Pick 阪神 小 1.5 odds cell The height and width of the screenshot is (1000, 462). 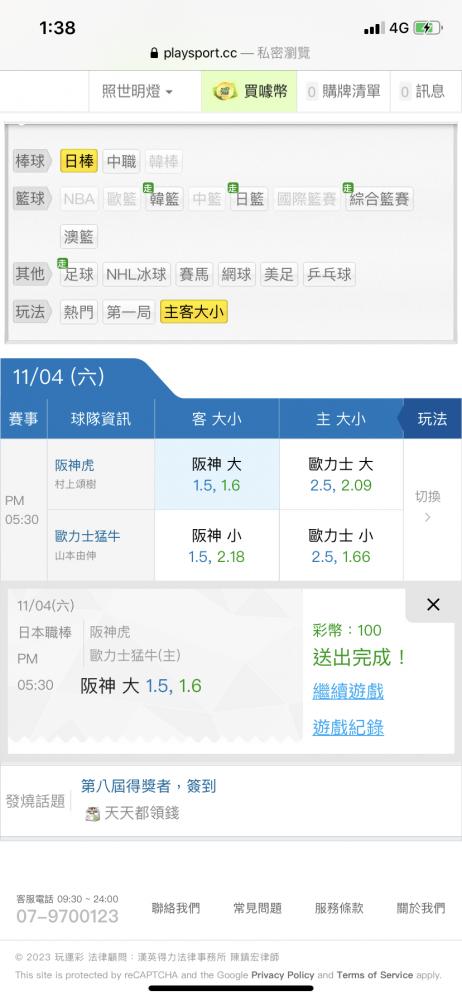click(x=217, y=545)
